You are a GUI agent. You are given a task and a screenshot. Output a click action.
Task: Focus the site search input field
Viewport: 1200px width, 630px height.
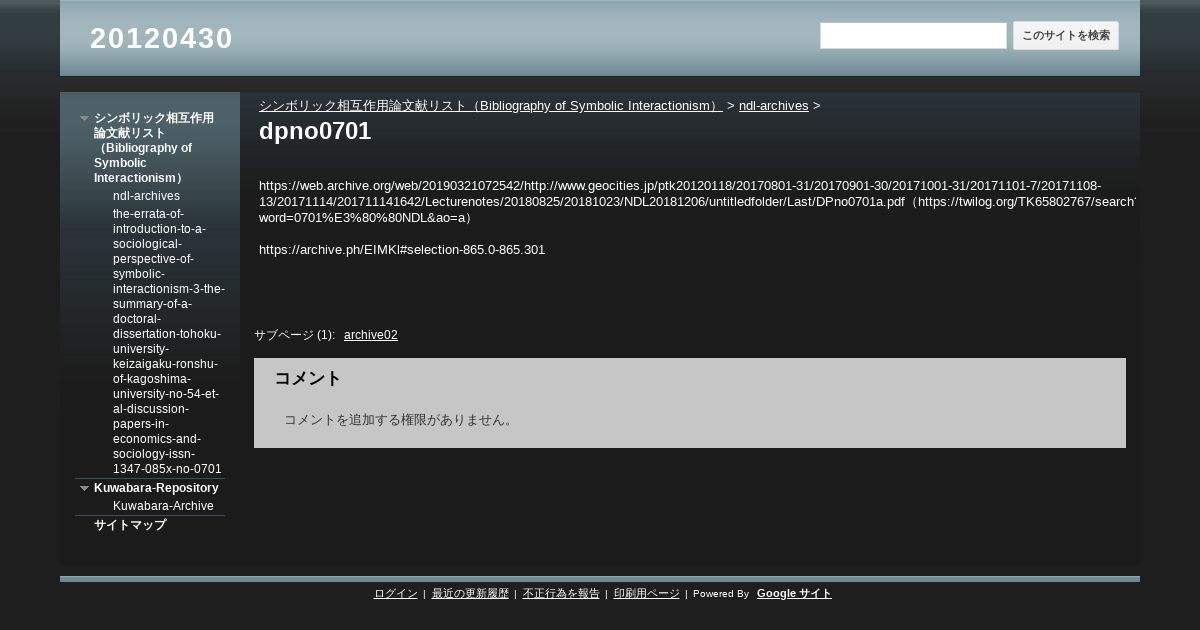click(913, 35)
